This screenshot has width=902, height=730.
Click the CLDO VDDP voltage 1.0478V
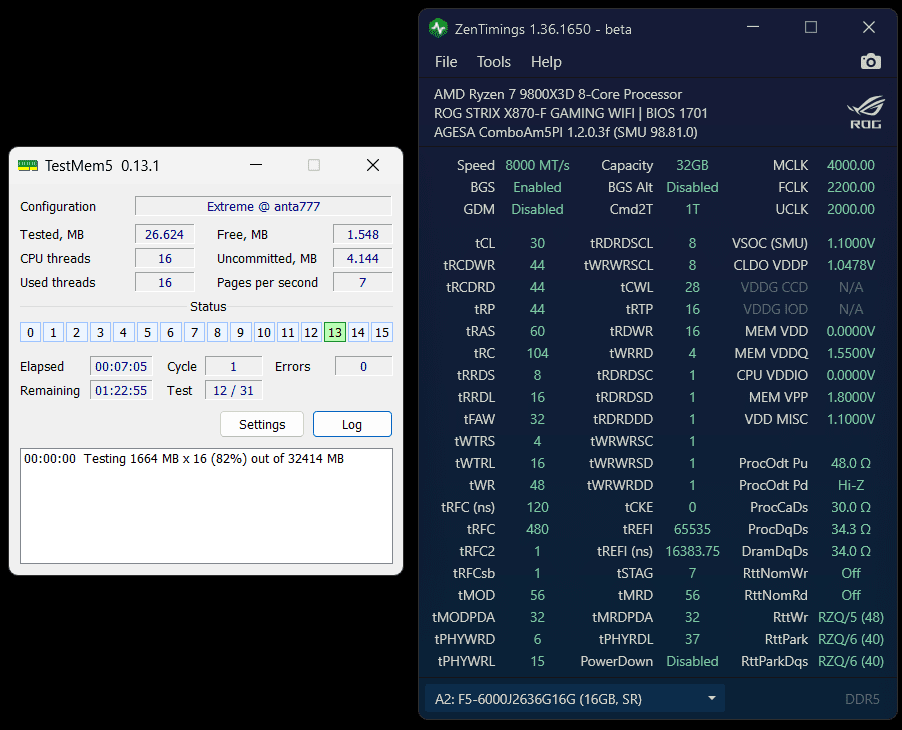pyautogui.click(x=851, y=265)
